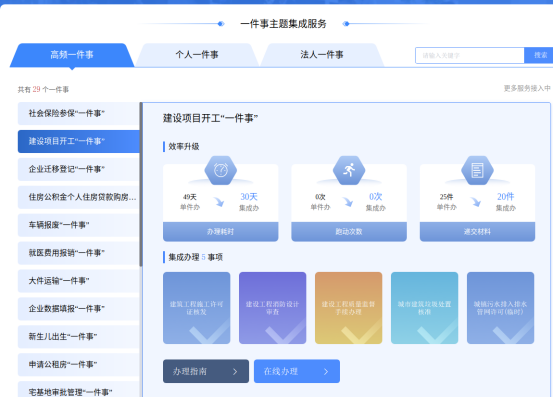Viewport: 554px width, 397px height.
Task: Switch to the 法人一件事 tab
Action: point(322,55)
